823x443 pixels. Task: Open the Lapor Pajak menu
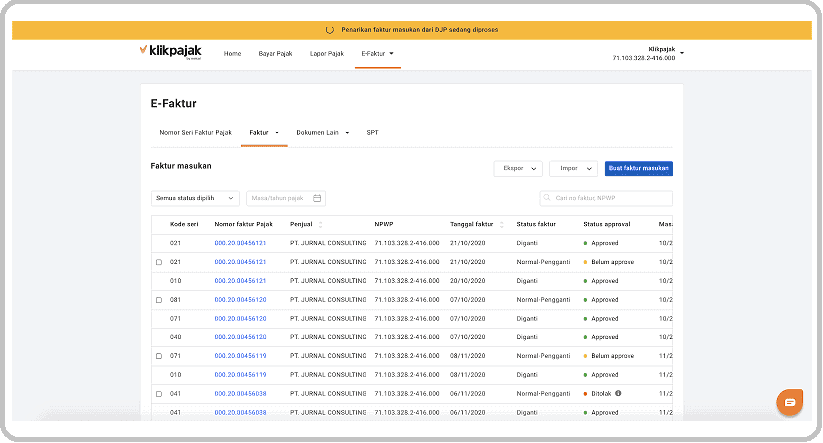pyautogui.click(x=326, y=54)
